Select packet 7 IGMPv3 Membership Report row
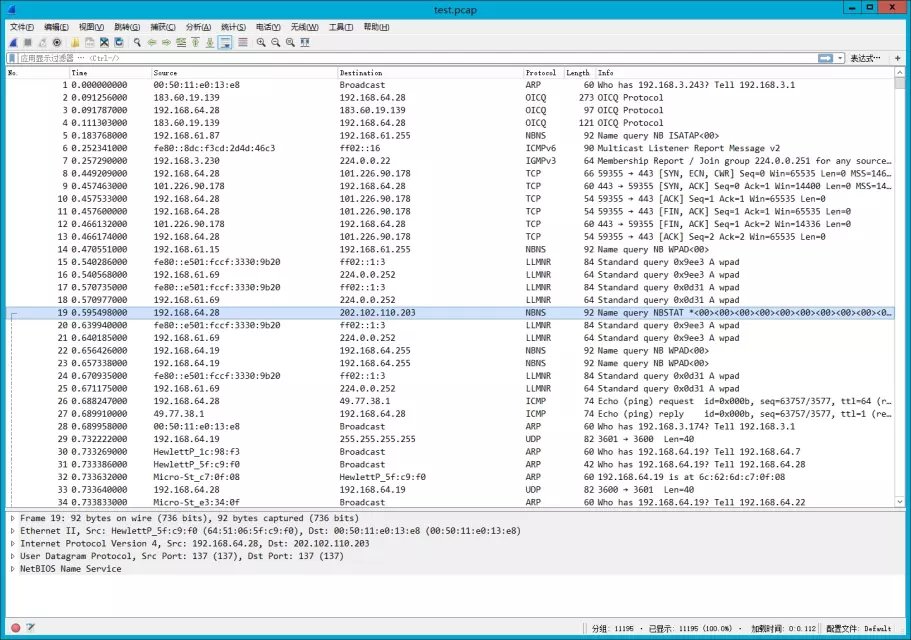Viewport: 911px width, 640px height. (x=450, y=161)
